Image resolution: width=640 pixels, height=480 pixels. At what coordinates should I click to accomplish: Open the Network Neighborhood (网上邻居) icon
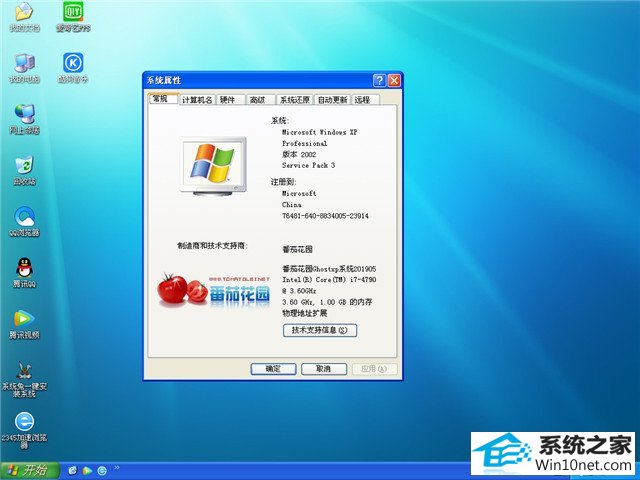click(x=24, y=119)
